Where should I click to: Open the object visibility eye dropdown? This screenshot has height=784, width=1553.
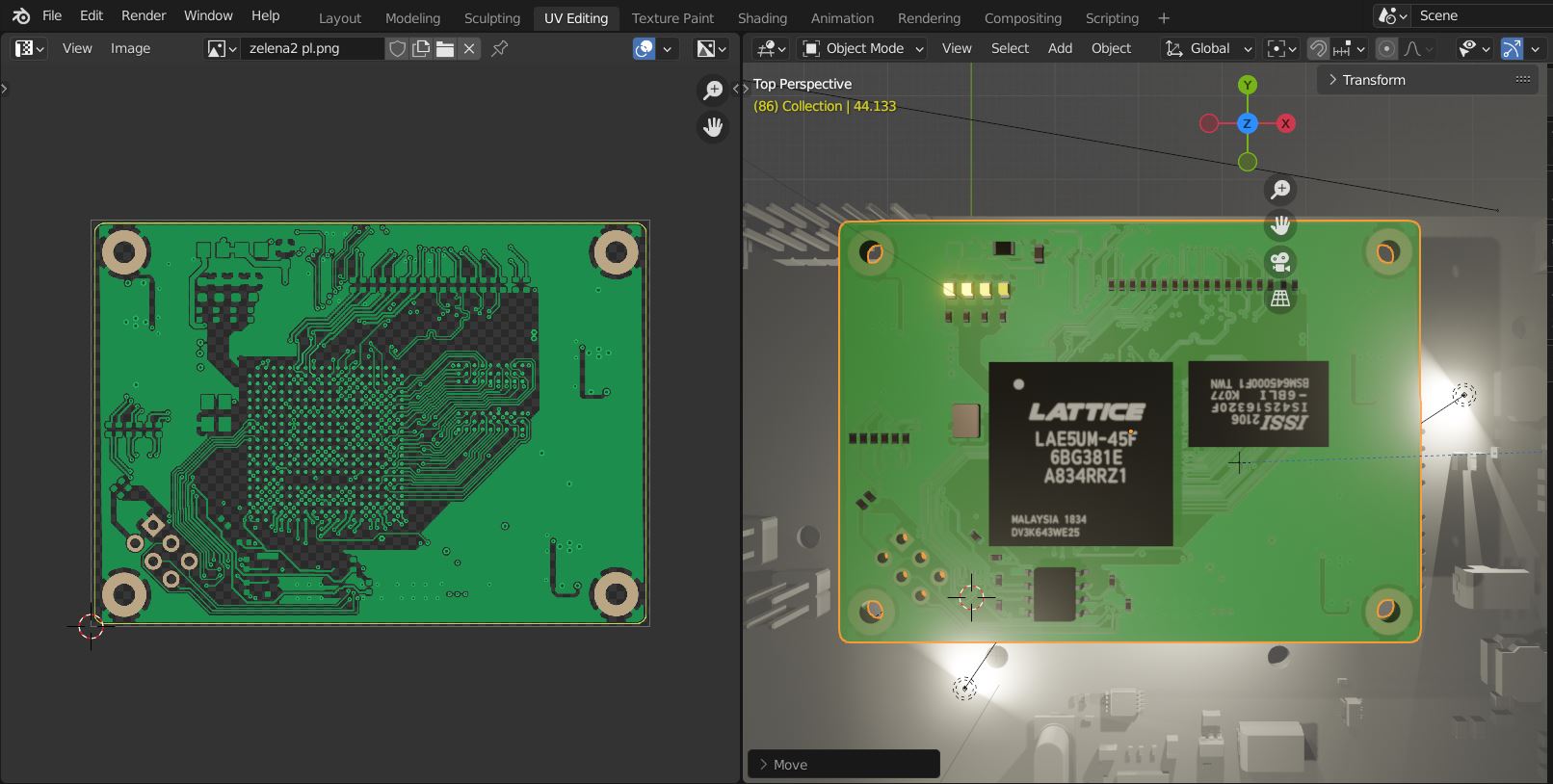[1474, 48]
